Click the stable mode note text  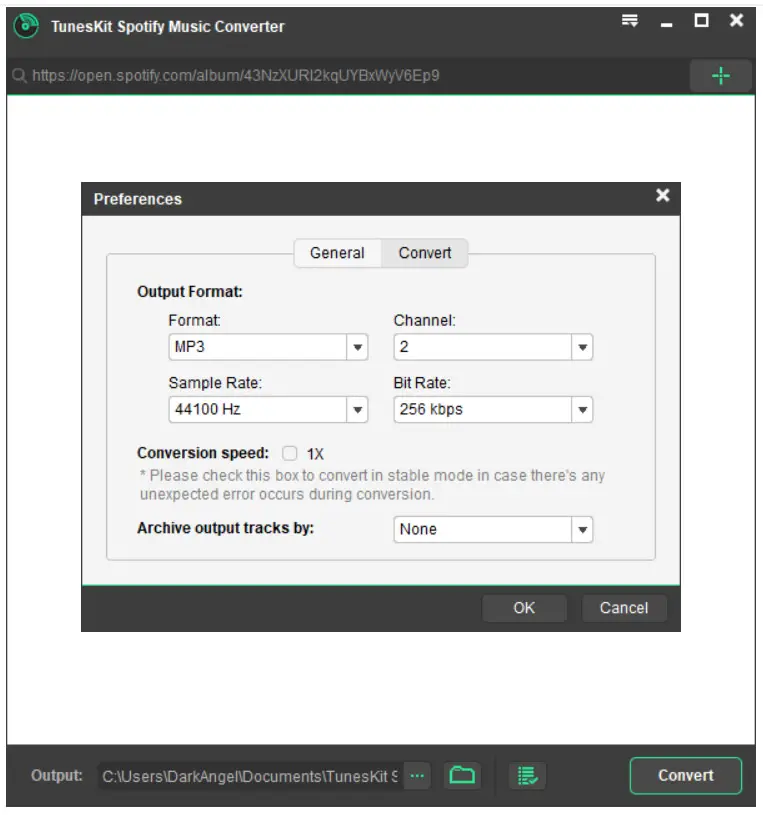click(x=372, y=485)
